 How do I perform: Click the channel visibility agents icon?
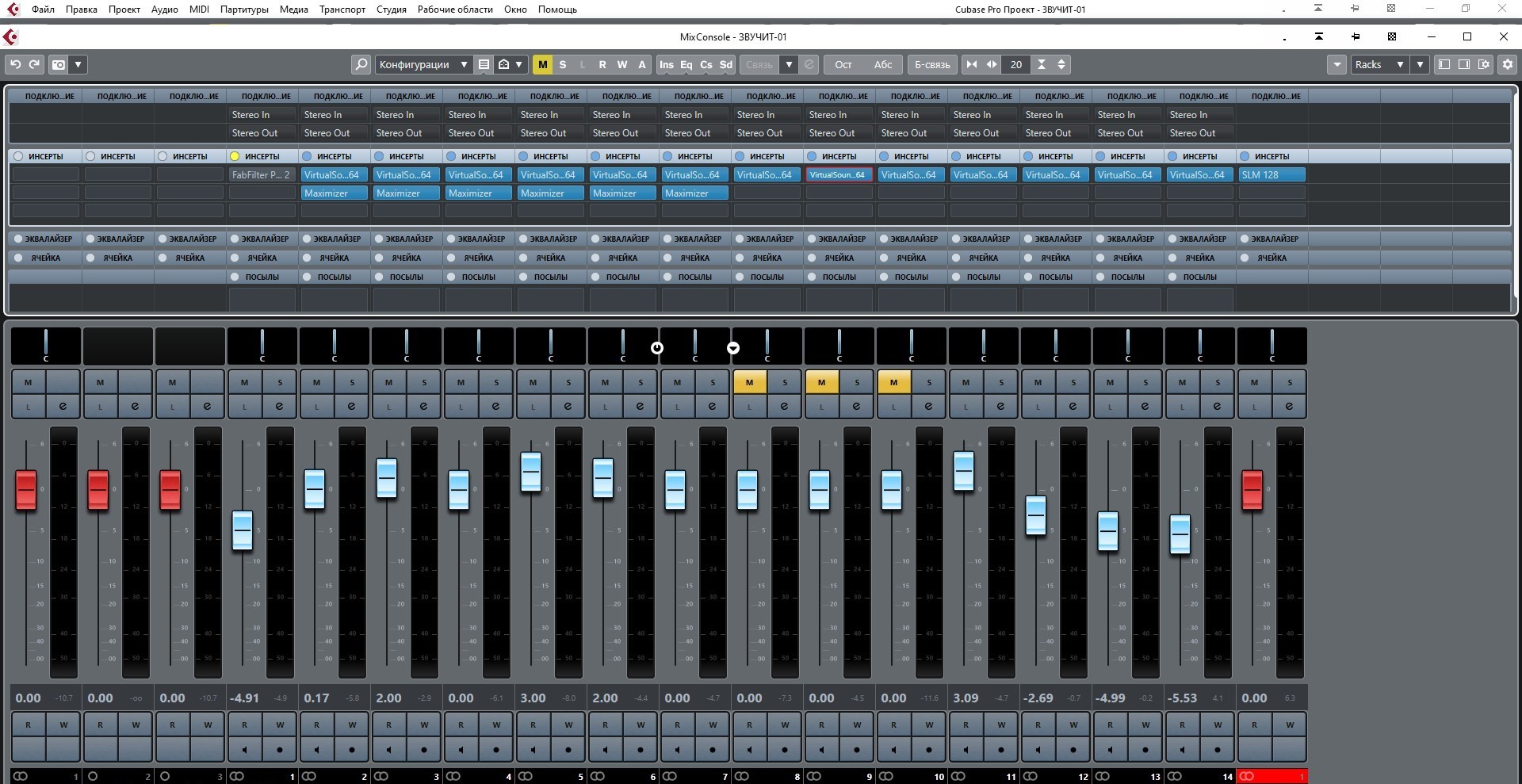coord(503,64)
